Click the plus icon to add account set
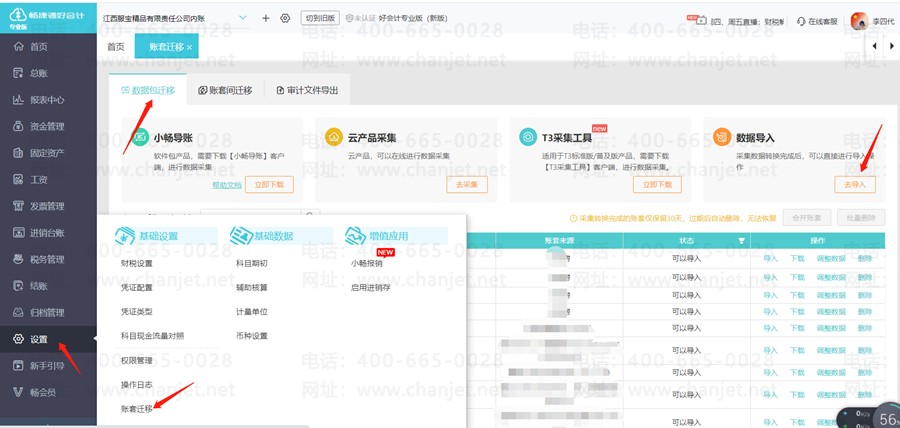Viewport: 900px width, 428px height. (265, 18)
